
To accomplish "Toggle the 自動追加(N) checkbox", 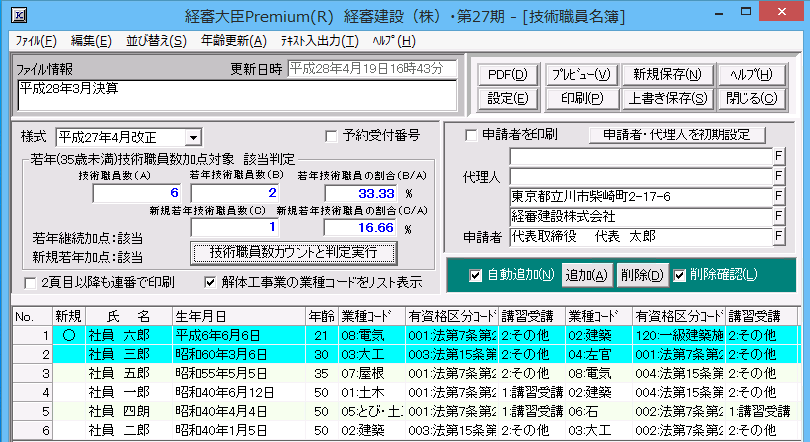I will coord(475,275).
